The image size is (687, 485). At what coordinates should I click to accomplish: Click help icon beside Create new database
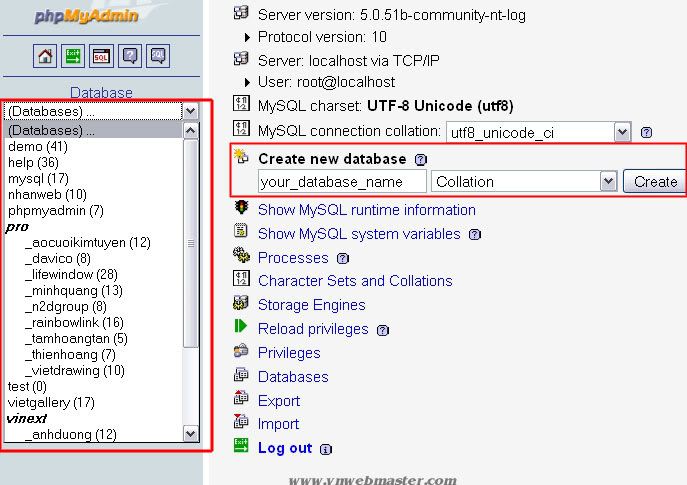[421, 159]
